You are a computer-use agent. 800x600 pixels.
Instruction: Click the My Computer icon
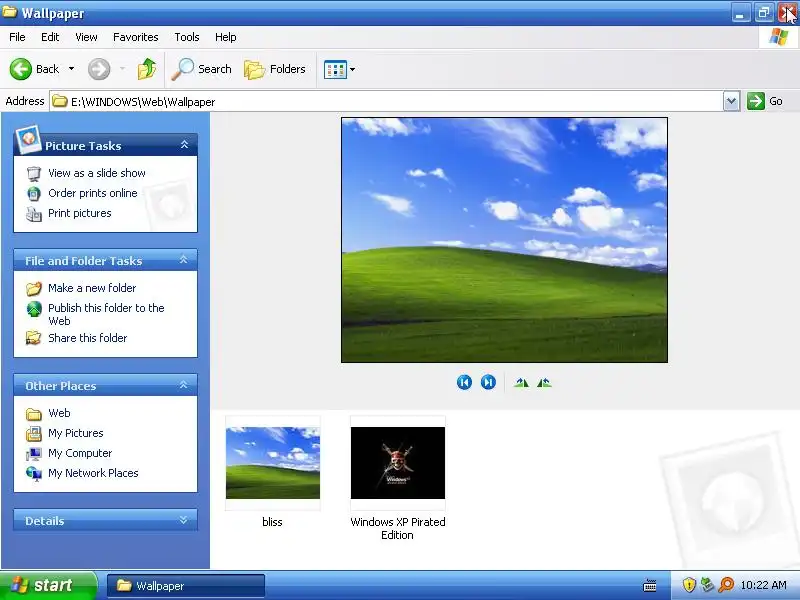pos(34,453)
